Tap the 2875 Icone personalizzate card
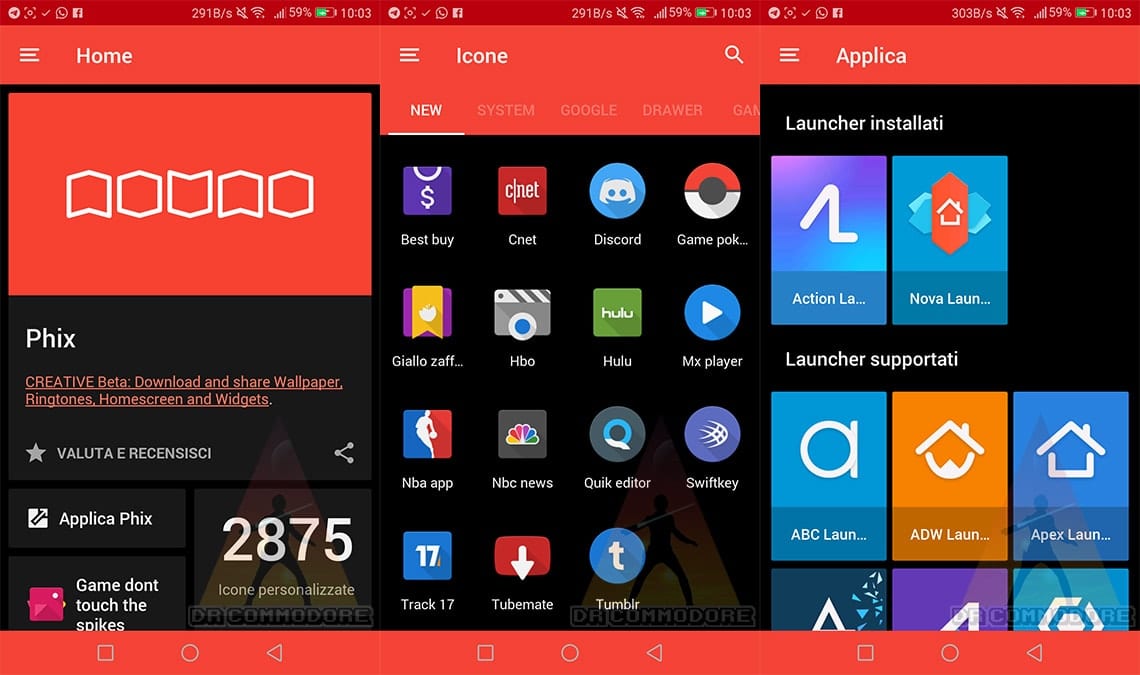This screenshot has height=675, width=1140. [284, 559]
